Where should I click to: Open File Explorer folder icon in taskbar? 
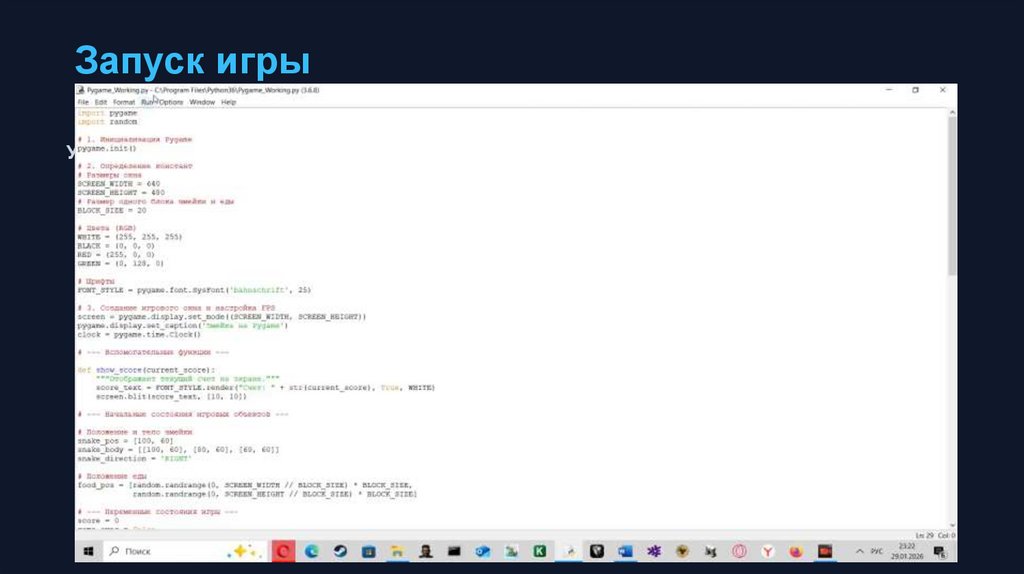(397, 551)
